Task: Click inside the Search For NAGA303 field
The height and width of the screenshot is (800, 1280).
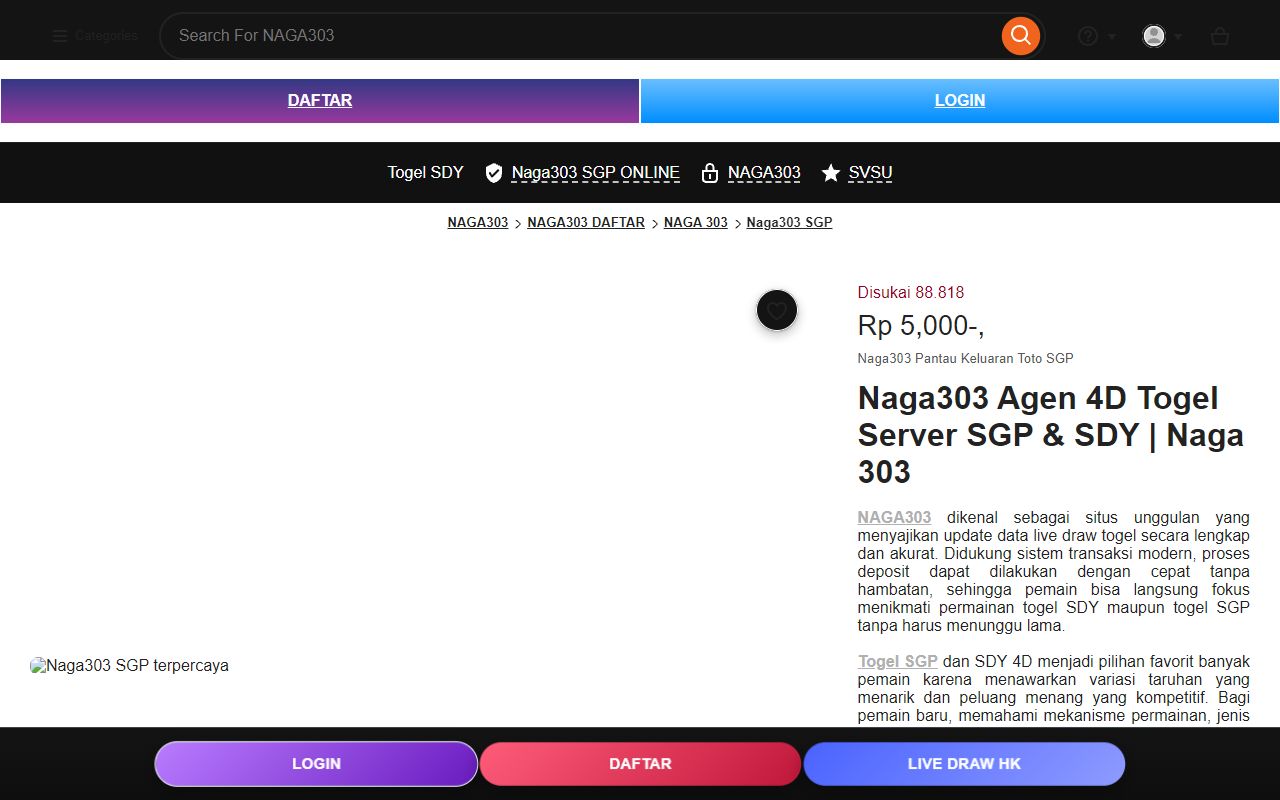Action: point(580,36)
